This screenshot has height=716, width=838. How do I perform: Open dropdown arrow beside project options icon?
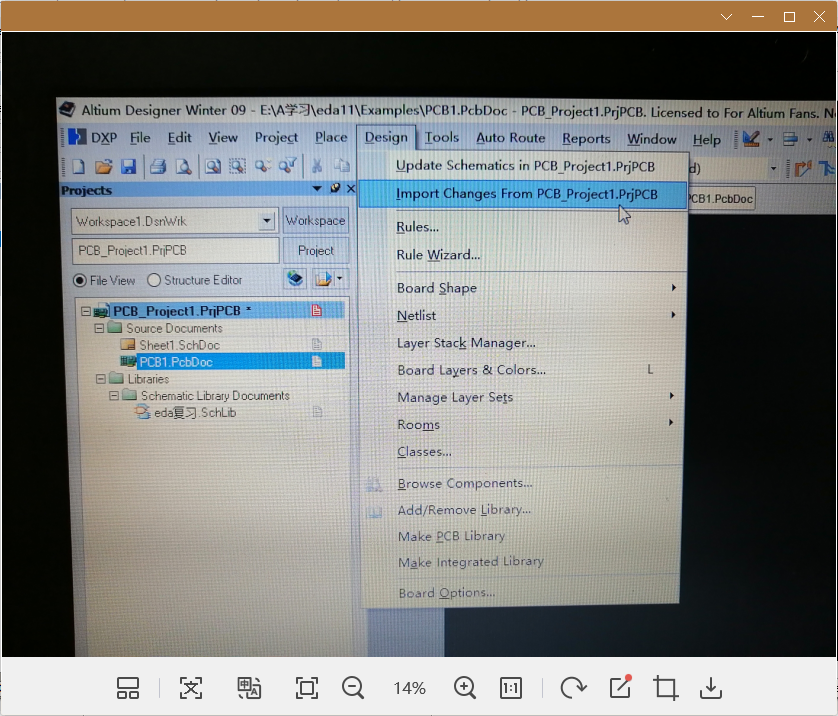(x=339, y=278)
